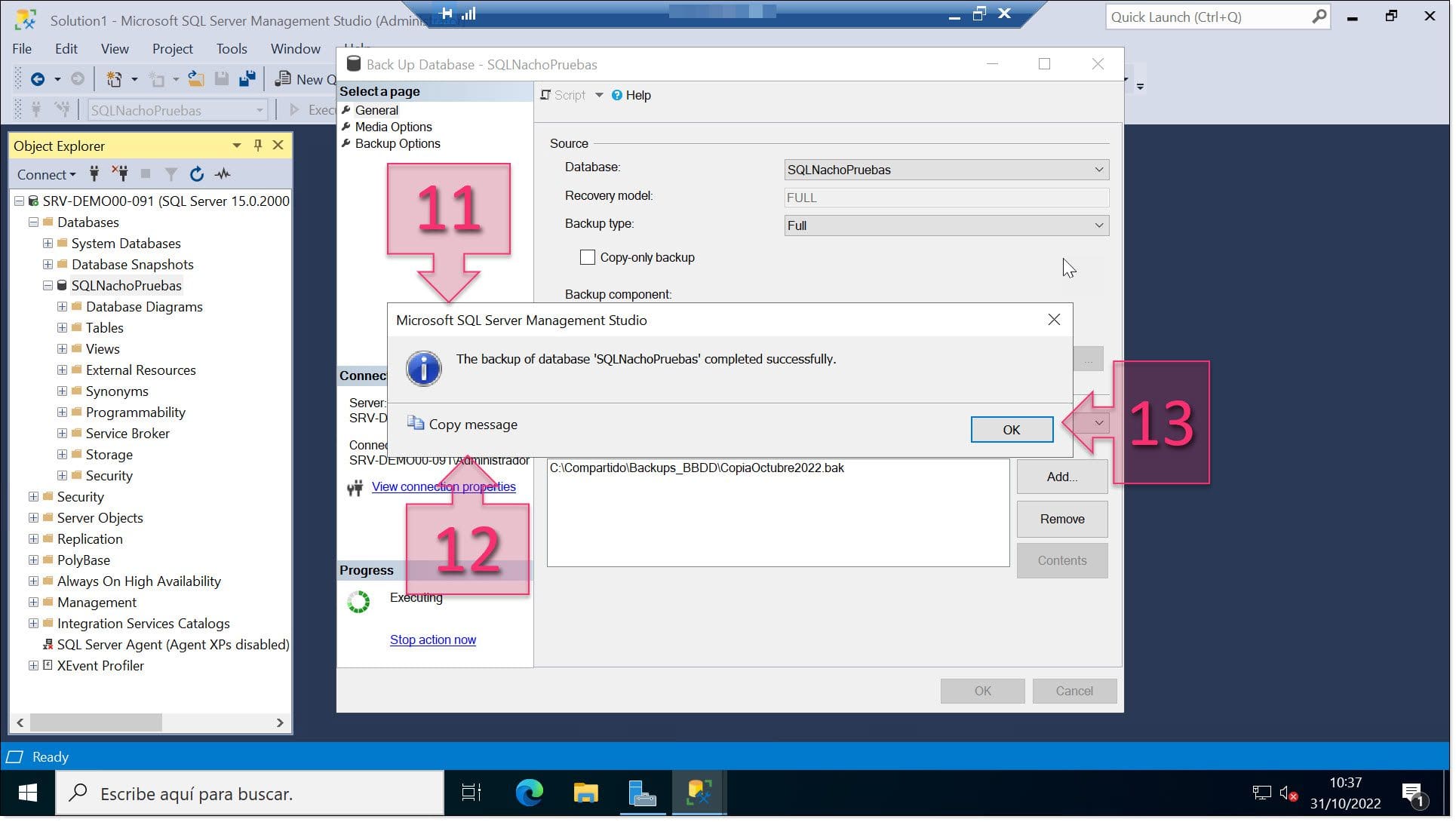The image size is (1456, 822).
Task: Click Remove backup destination button
Action: 1064,520
